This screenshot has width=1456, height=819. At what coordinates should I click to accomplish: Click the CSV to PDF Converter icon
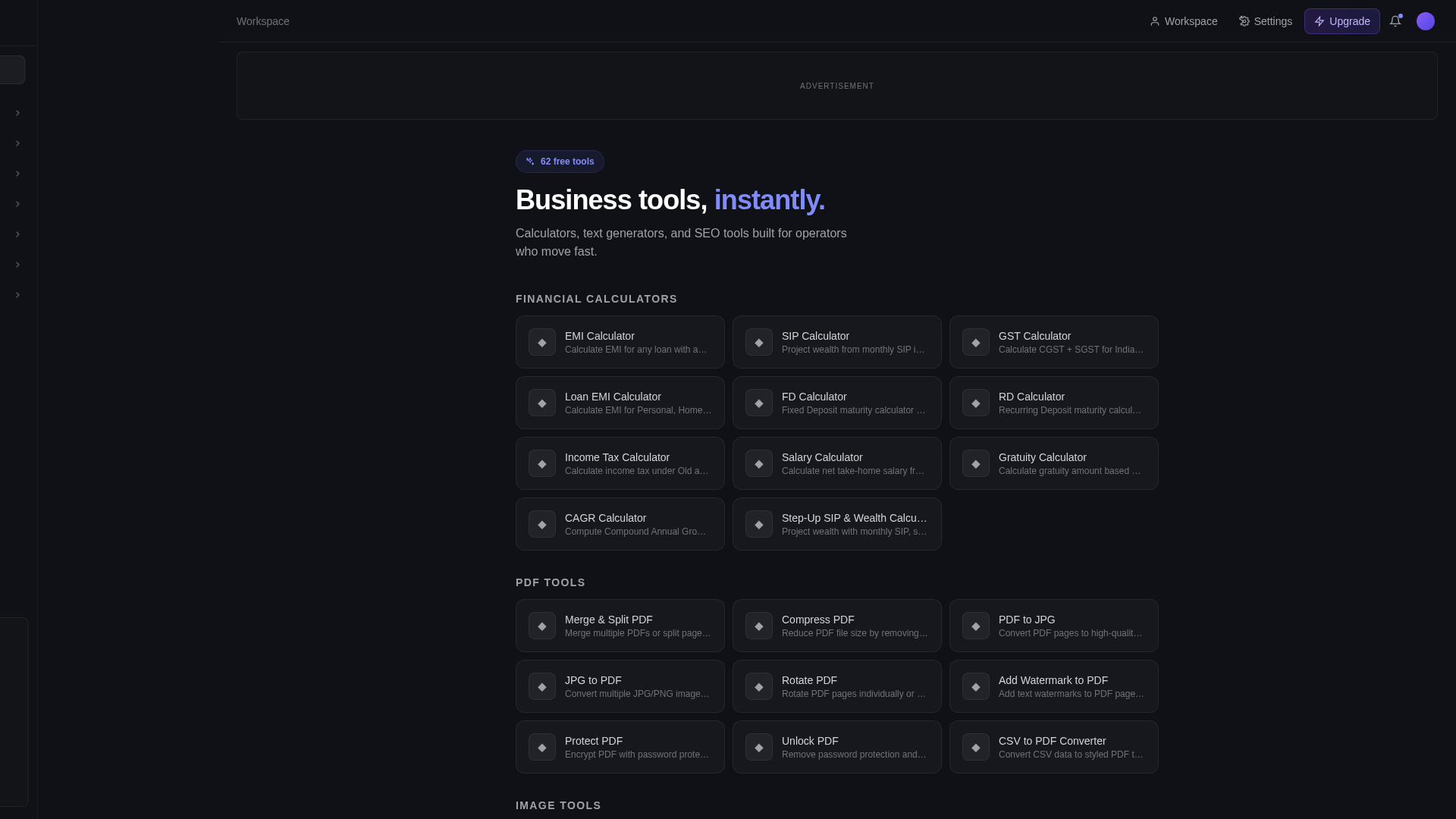point(976,747)
